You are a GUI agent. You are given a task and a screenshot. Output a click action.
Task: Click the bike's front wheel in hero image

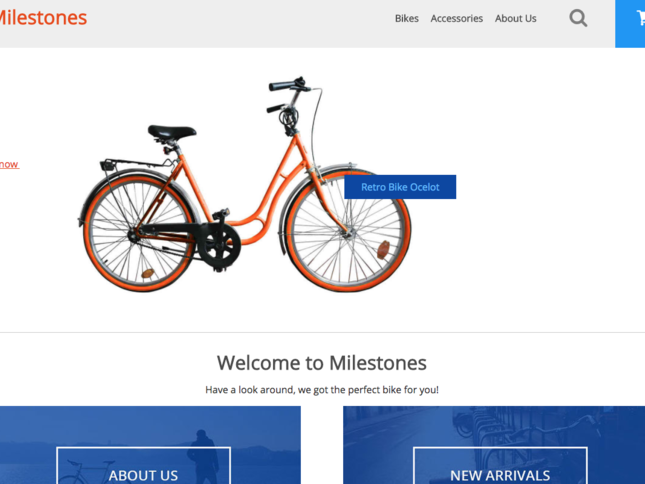tap(349, 230)
